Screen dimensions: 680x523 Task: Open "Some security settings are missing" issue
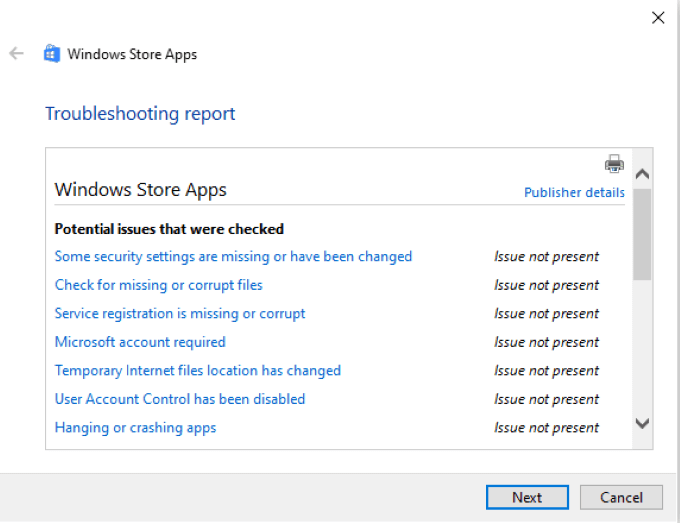(x=233, y=257)
